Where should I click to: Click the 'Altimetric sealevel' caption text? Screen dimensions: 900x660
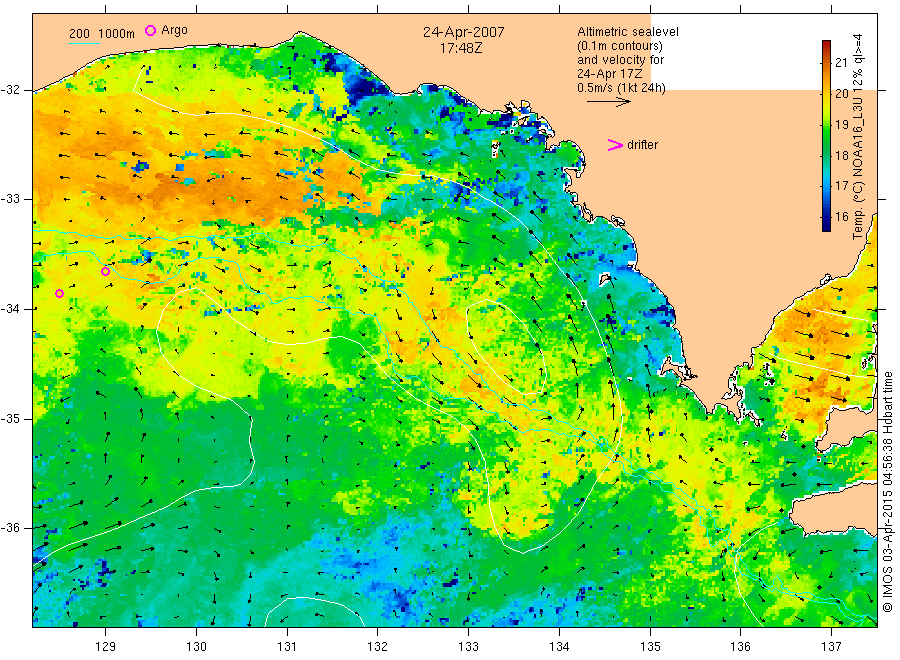pos(628,32)
